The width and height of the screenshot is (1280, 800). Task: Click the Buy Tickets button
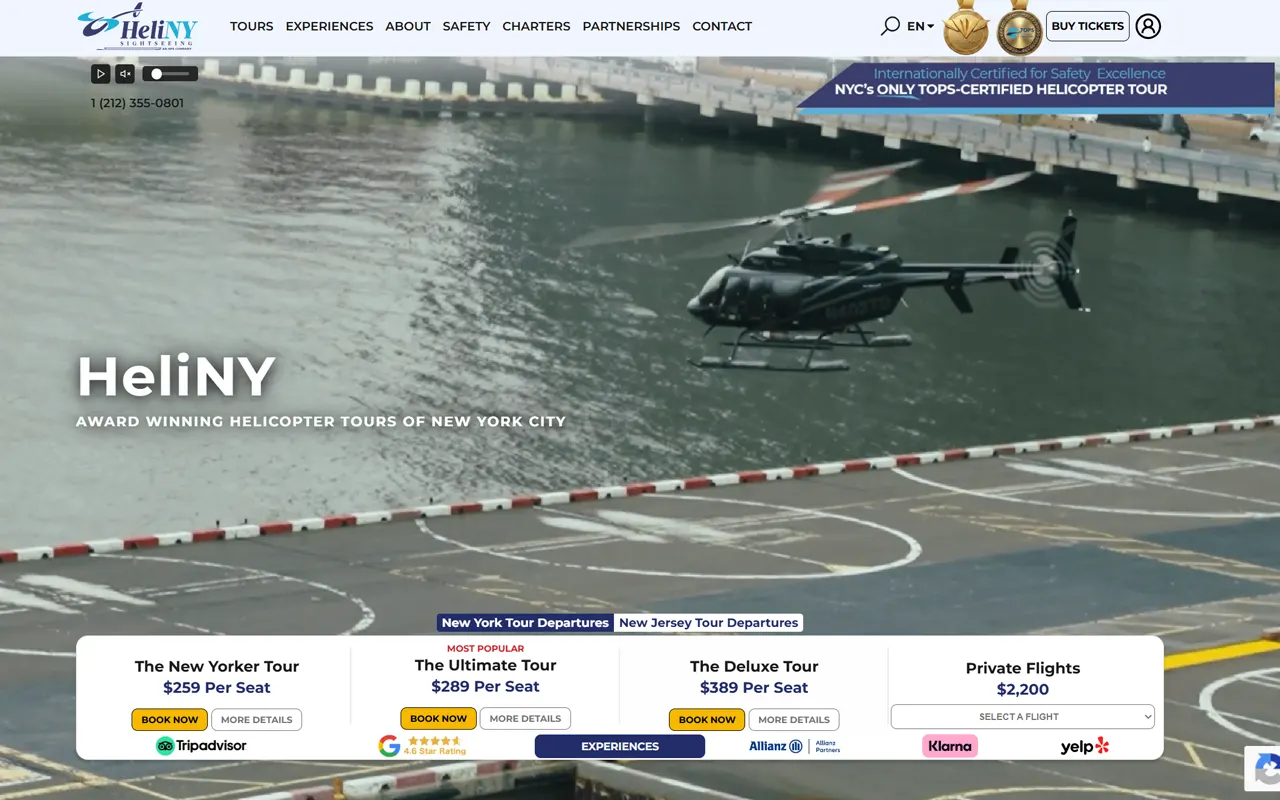(x=1088, y=26)
